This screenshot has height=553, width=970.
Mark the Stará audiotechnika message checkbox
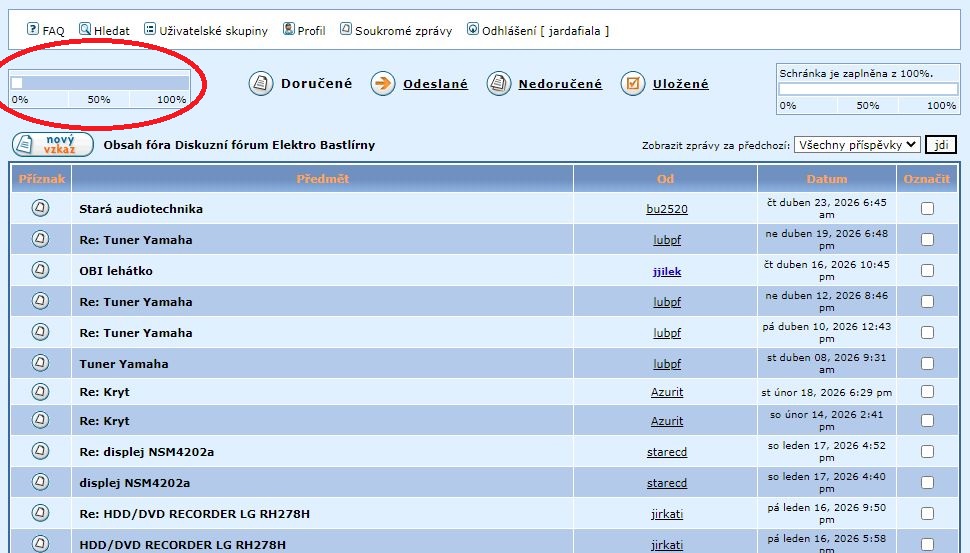tap(927, 209)
